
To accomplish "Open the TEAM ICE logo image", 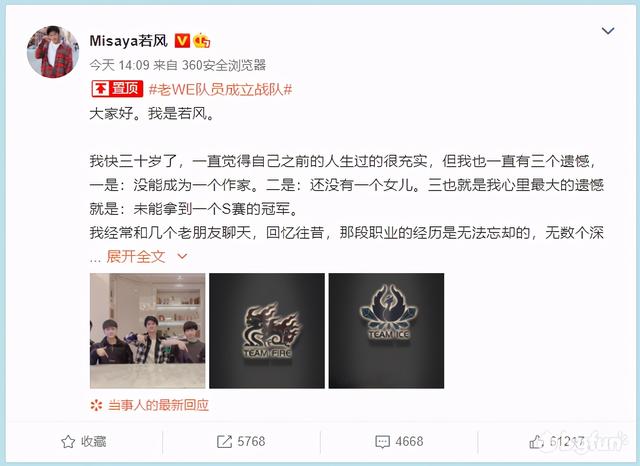I will pos(386,331).
